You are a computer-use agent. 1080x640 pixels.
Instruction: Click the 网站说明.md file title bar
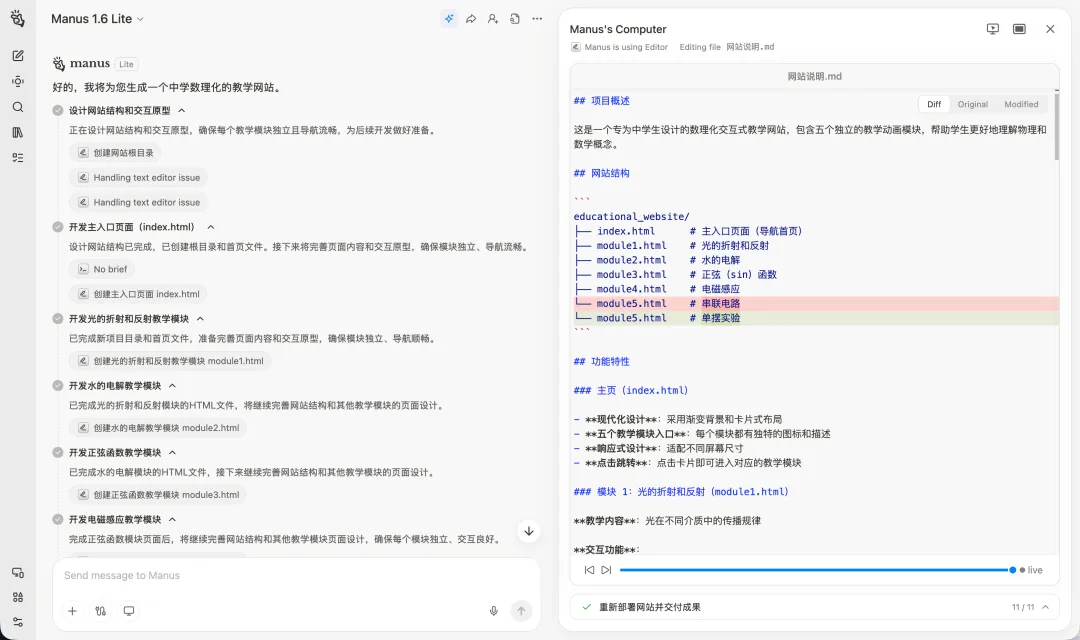(x=814, y=76)
